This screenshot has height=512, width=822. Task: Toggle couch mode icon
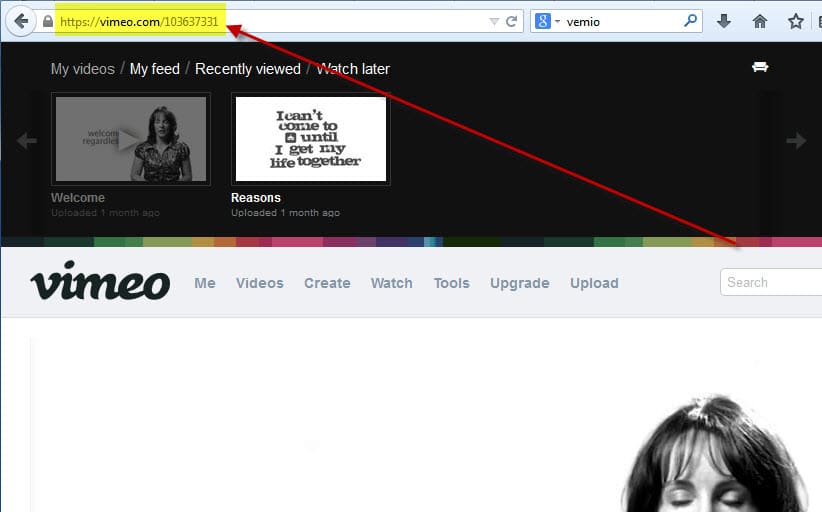click(760, 67)
